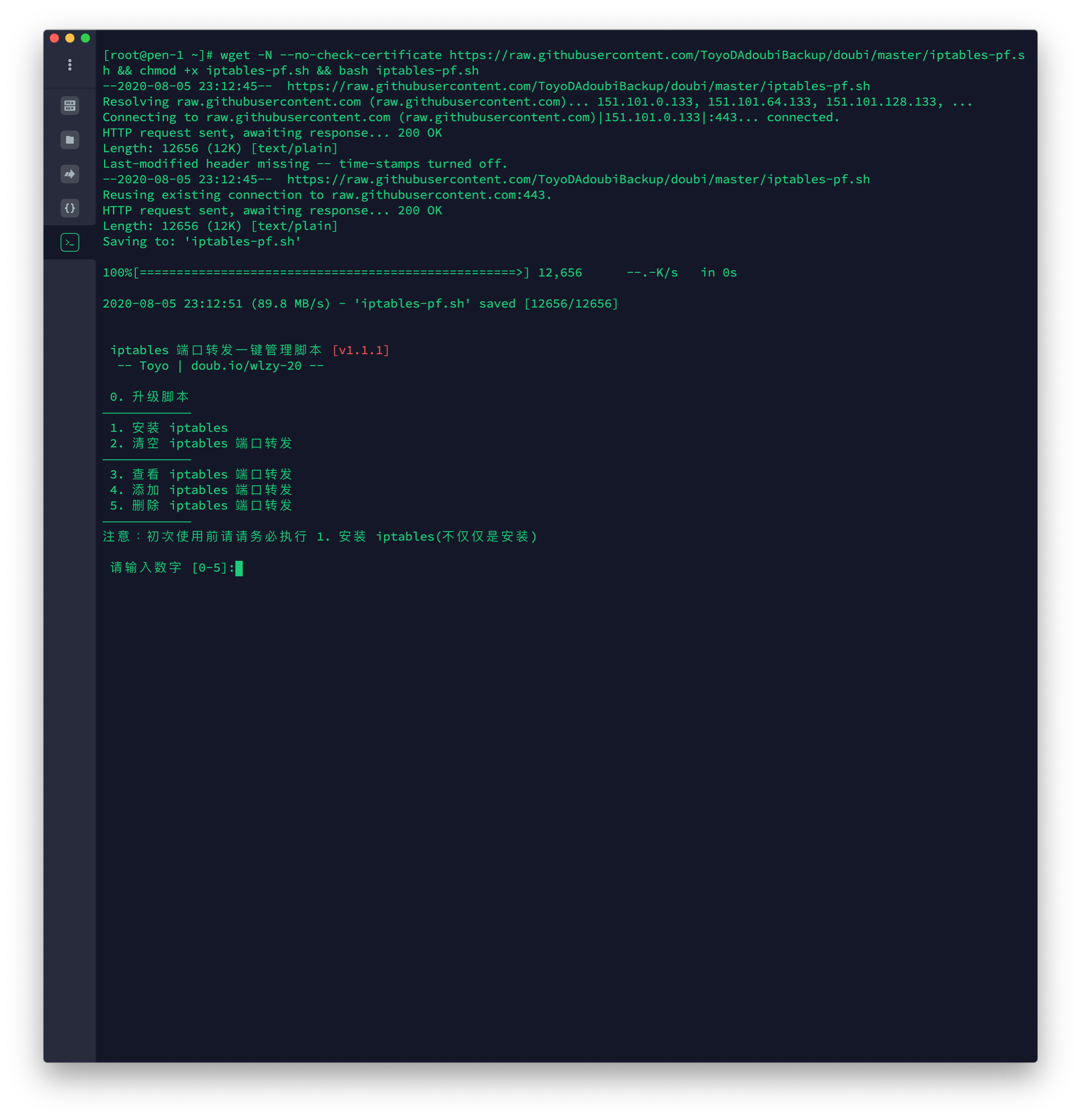Click the '[root@pen-1 ~]#' wget command line
The image size is (1081, 1120).
click(x=563, y=63)
